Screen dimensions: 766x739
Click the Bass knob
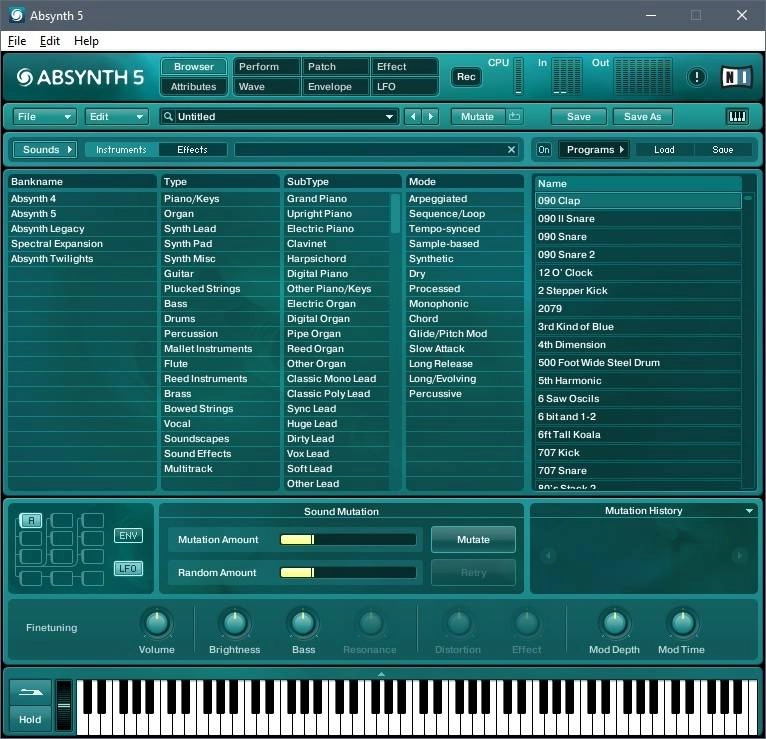(x=303, y=623)
